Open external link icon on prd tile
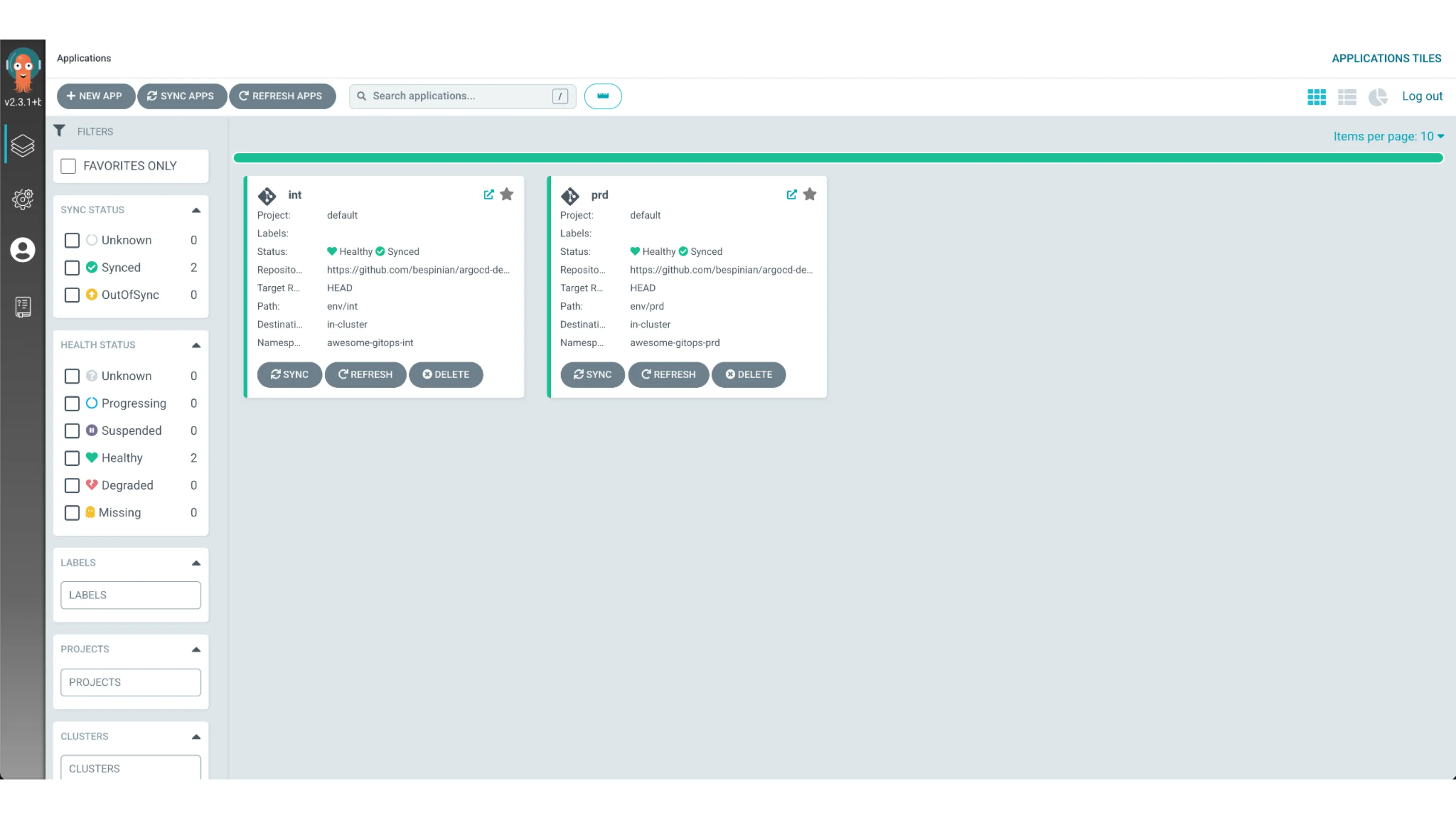 tap(791, 195)
